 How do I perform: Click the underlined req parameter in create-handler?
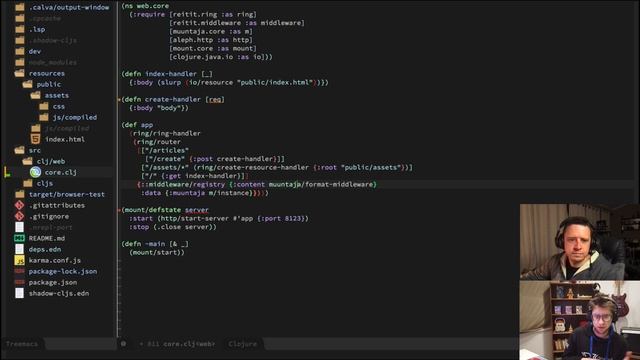coord(215,99)
